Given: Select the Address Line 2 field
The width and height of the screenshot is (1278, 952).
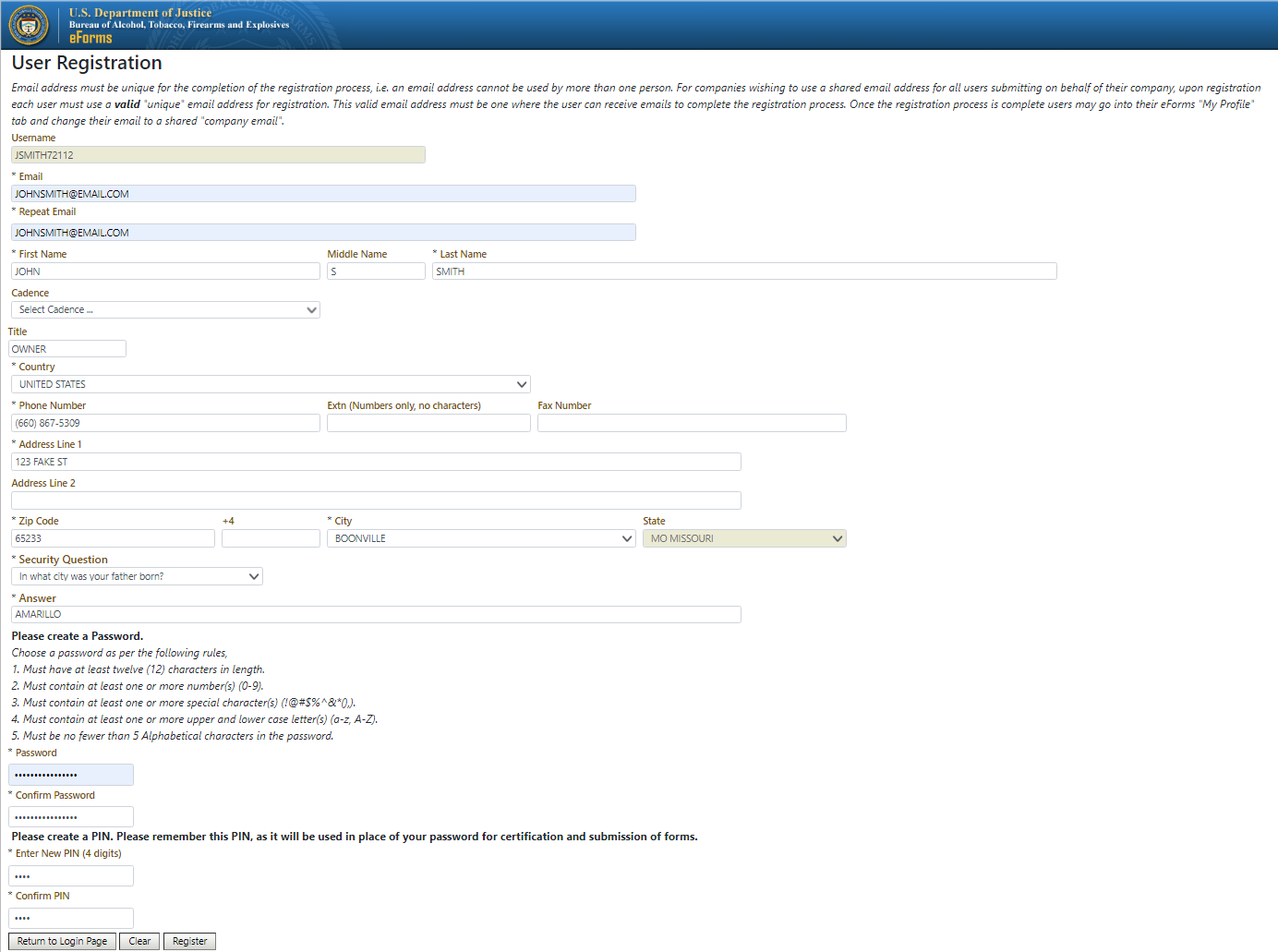Looking at the screenshot, I should pyautogui.click(x=375, y=500).
